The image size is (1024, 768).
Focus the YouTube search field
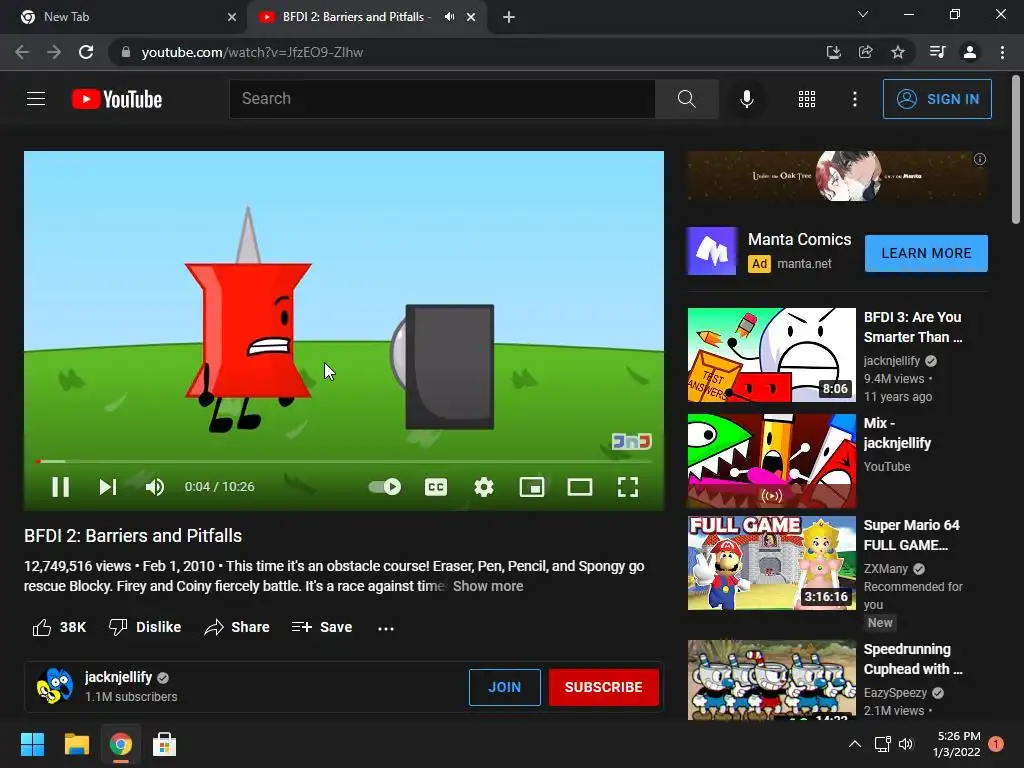coord(442,99)
